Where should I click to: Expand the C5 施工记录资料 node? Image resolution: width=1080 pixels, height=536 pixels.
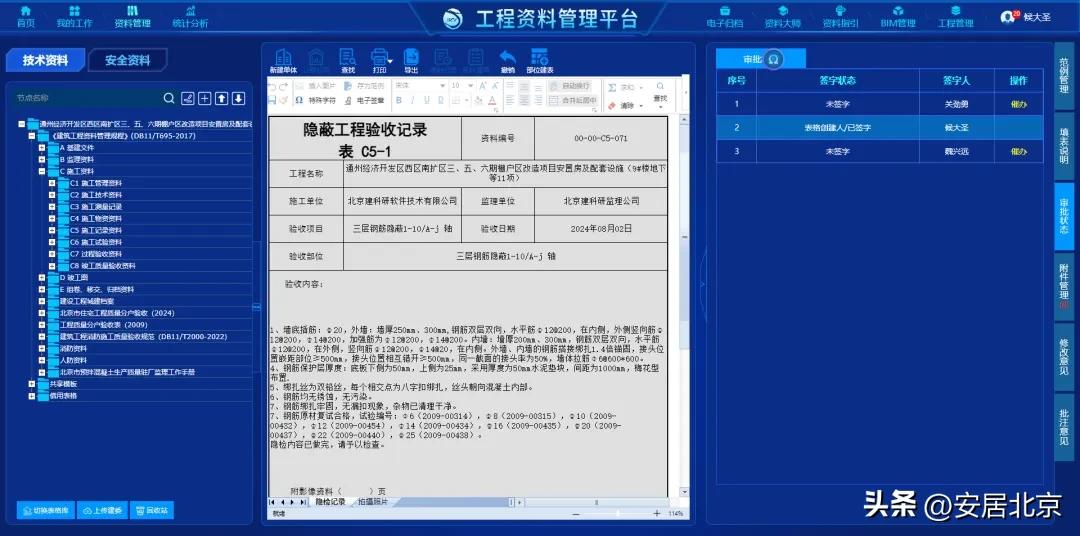(52, 231)
